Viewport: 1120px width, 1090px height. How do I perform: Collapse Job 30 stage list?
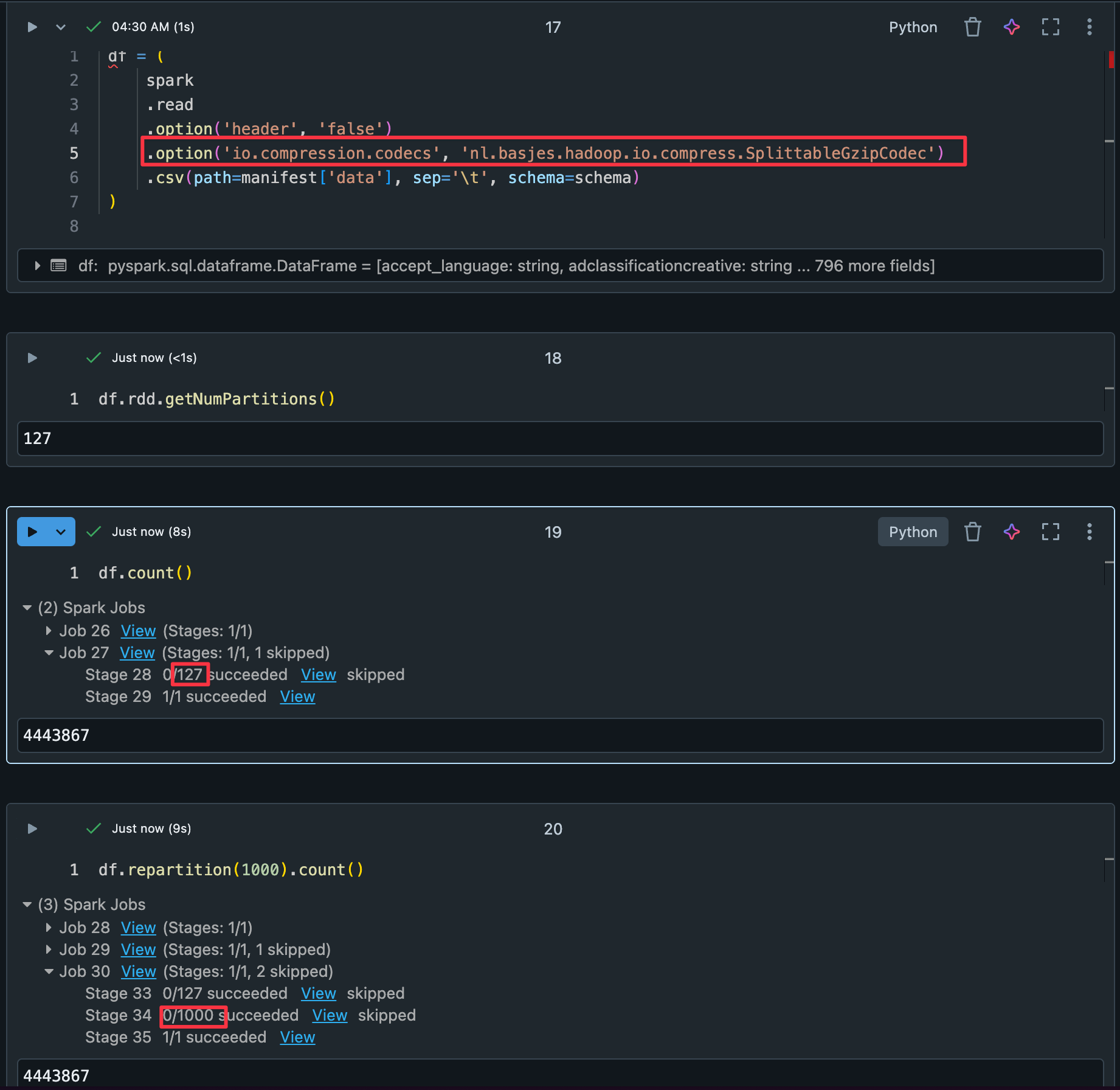(x=49, y=971)
